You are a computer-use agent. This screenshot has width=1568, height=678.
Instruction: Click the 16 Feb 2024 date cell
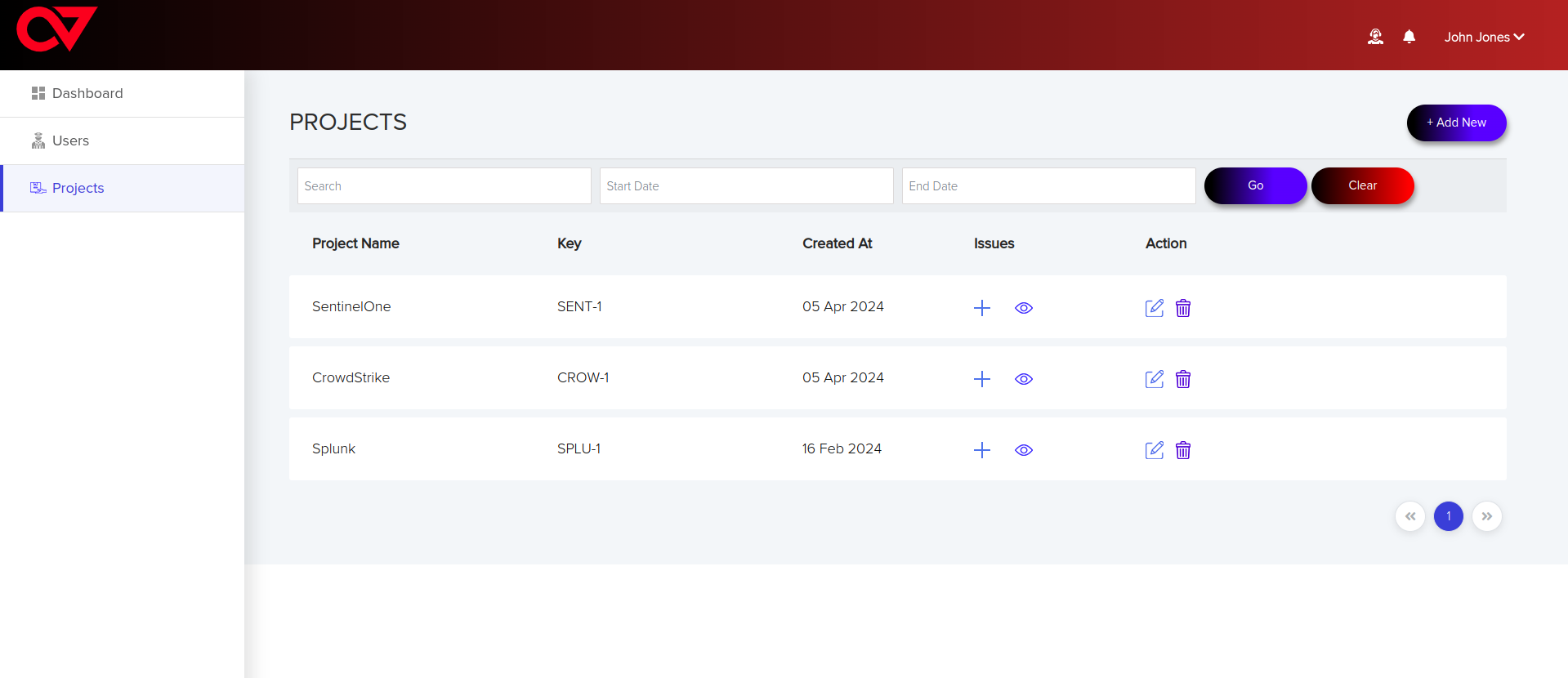coord(842,448)
